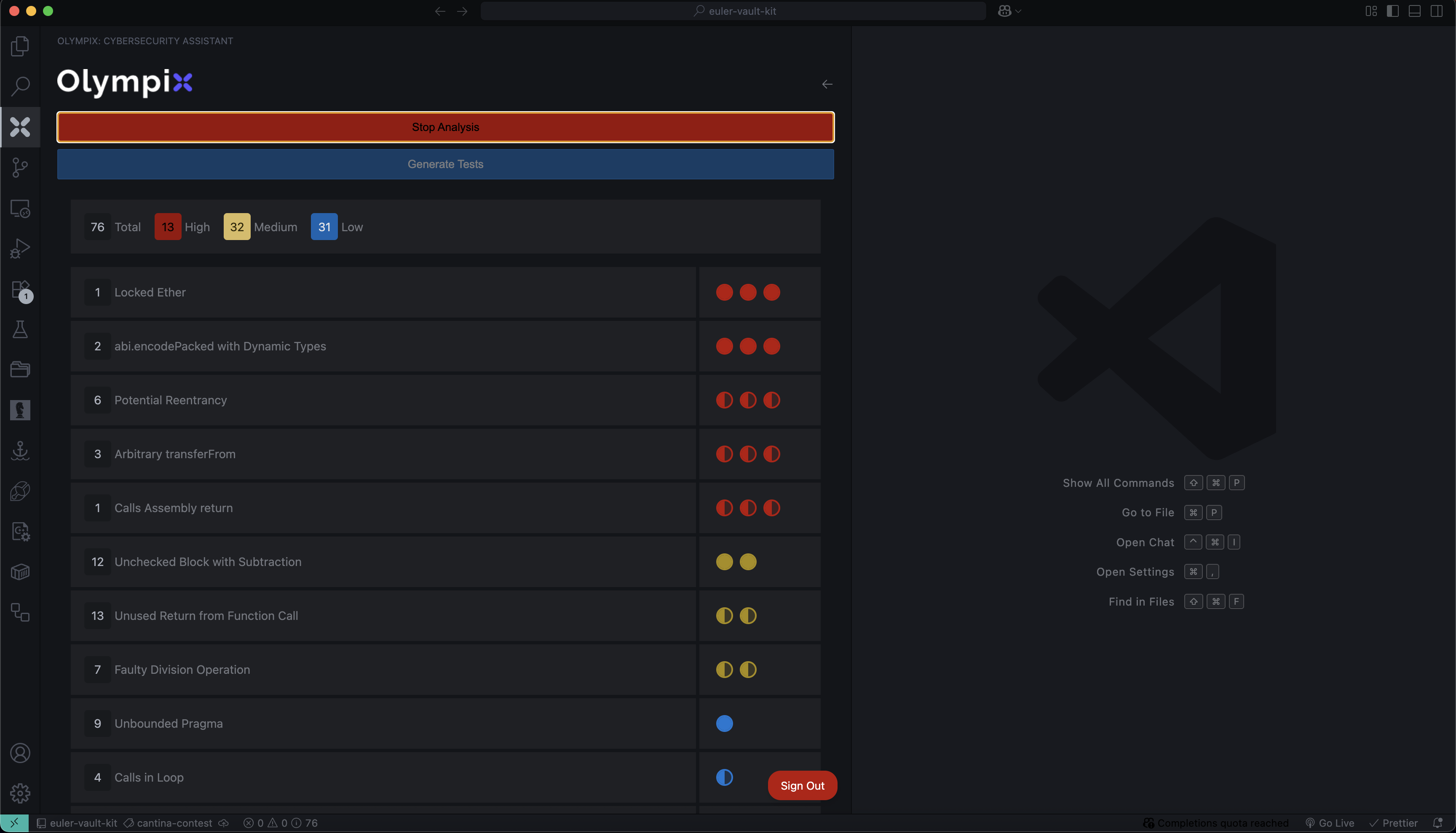
Task: Filter by 13 High severity badge
Action: [168, 227]
